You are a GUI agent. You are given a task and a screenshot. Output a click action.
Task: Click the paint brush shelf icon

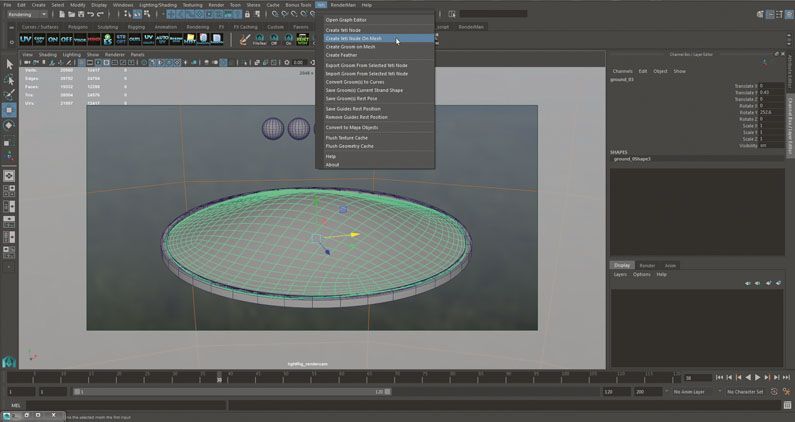pyautogui.click(x=245, y=39)
